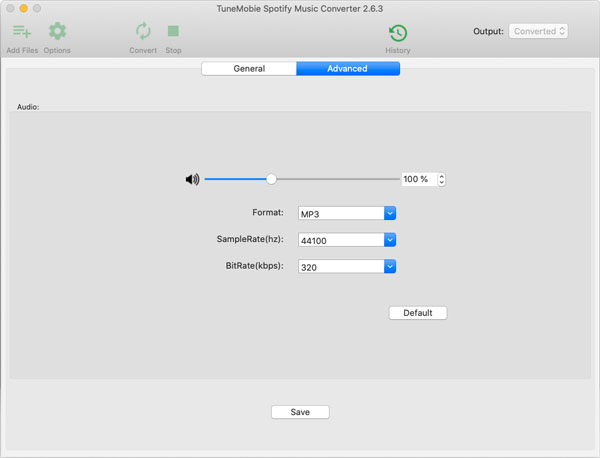Click the Convert refresh icon
This screenshot has width=600, height=458.
tap(143, 31)
